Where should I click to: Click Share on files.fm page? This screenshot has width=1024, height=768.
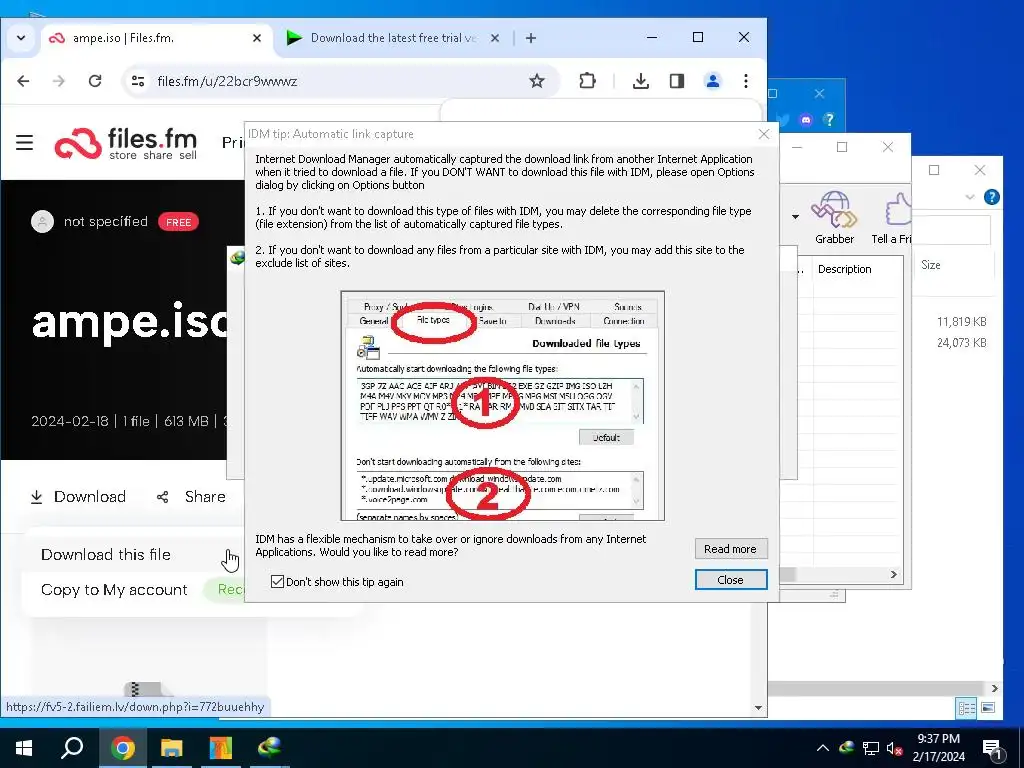(x=191, y=497)
